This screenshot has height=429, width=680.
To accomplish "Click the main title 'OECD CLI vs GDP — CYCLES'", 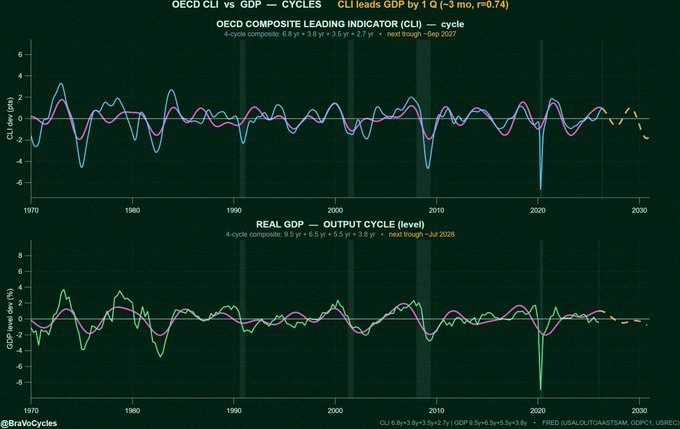I will point(246,5).
